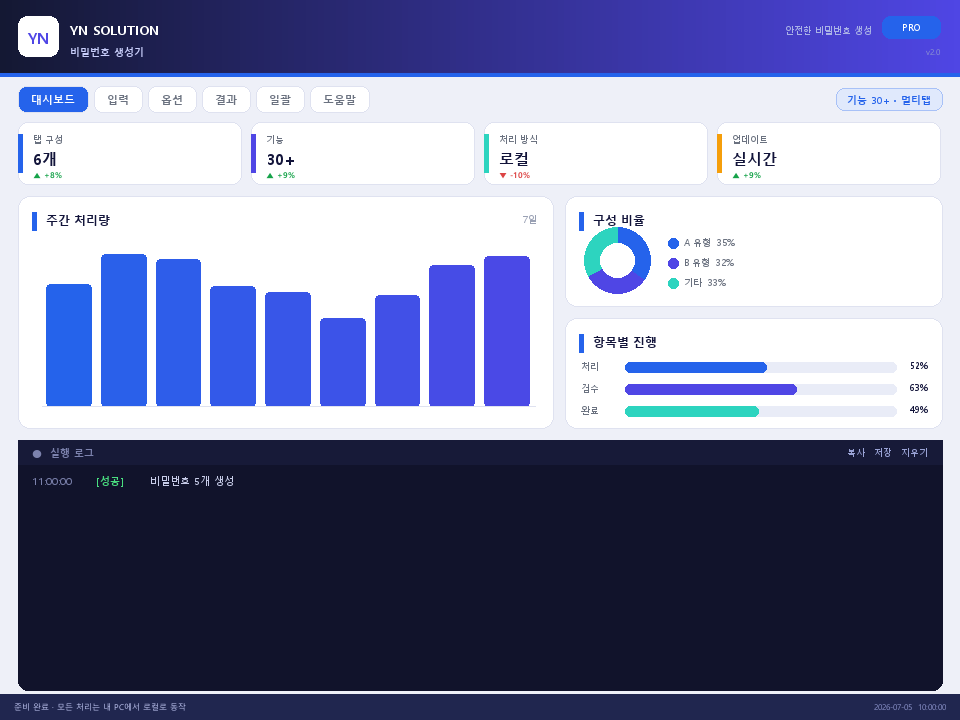This screenshot has width=960, height=720.
Task: Click the teal 기타 legend dot
Action: click(x=673, y=283)
